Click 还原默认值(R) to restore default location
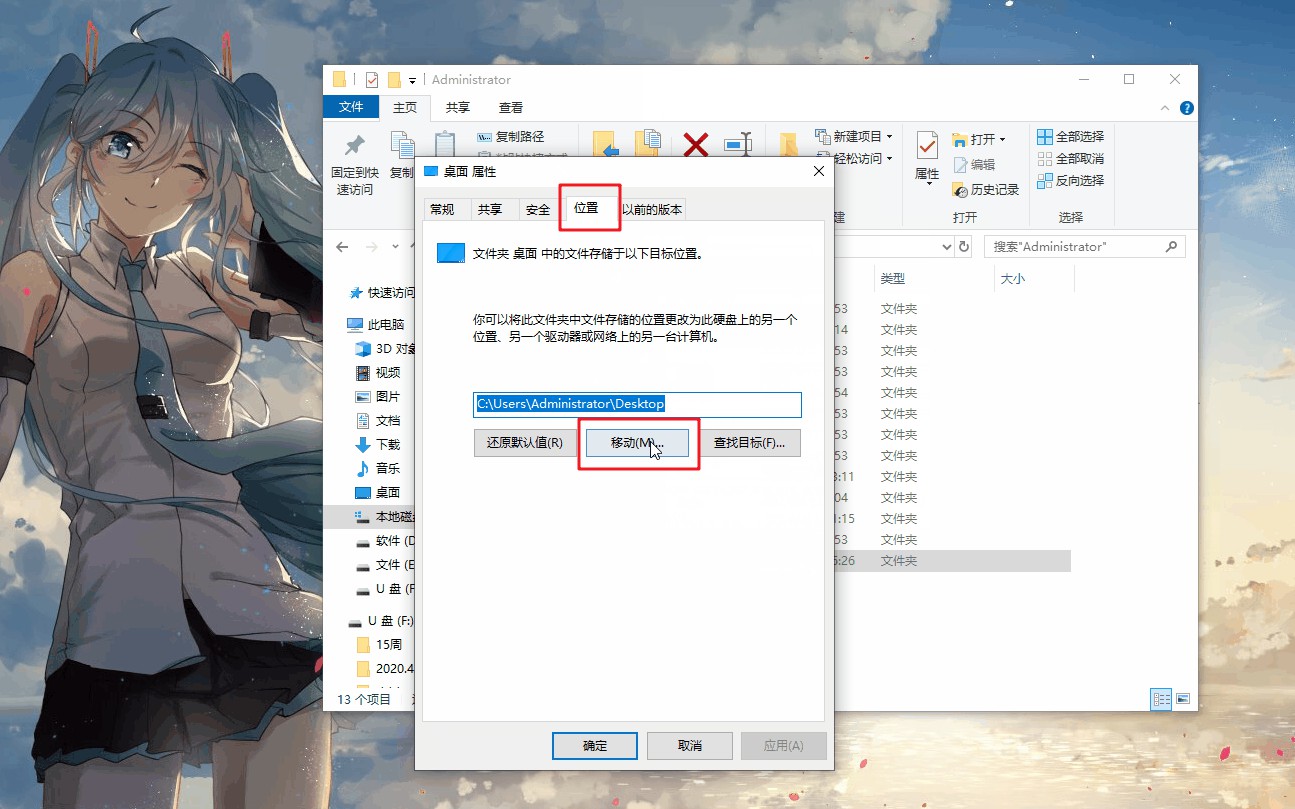The height and width of the screenshot is (809, 1295). click(x=525, y=443)
